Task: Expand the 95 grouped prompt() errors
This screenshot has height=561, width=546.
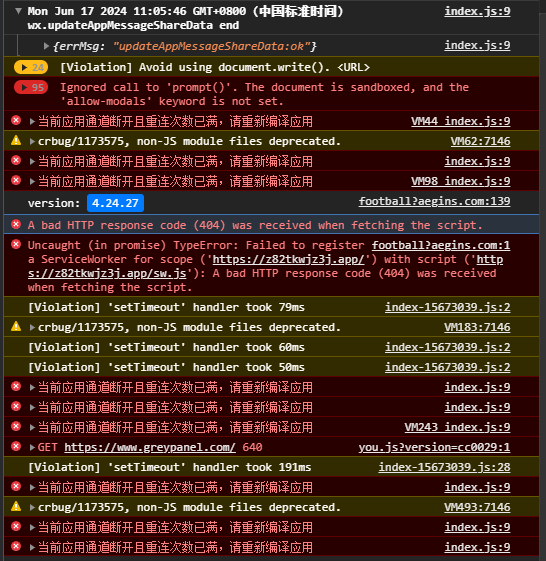Action: point(31,87)
